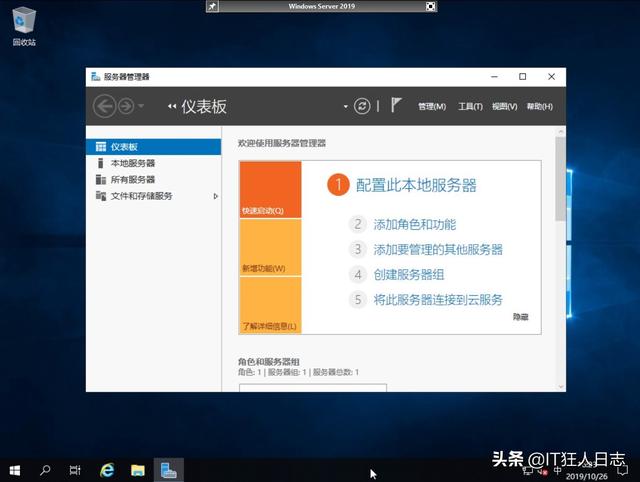Click the 添加要管理的其他服务器 link
The width and height of the screenshot is (640, 482).
pos(438,249)
